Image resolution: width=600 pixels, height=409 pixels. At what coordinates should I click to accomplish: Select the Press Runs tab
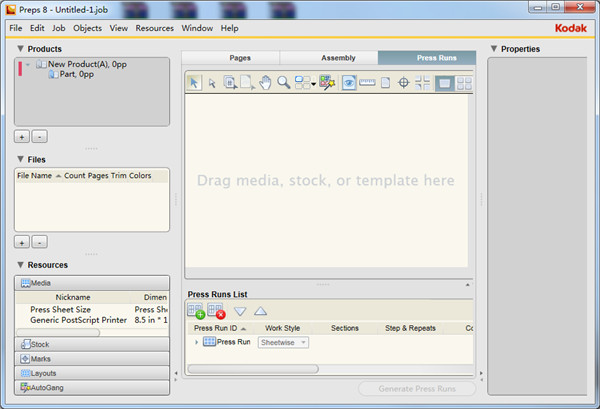[x=427, y=58]
